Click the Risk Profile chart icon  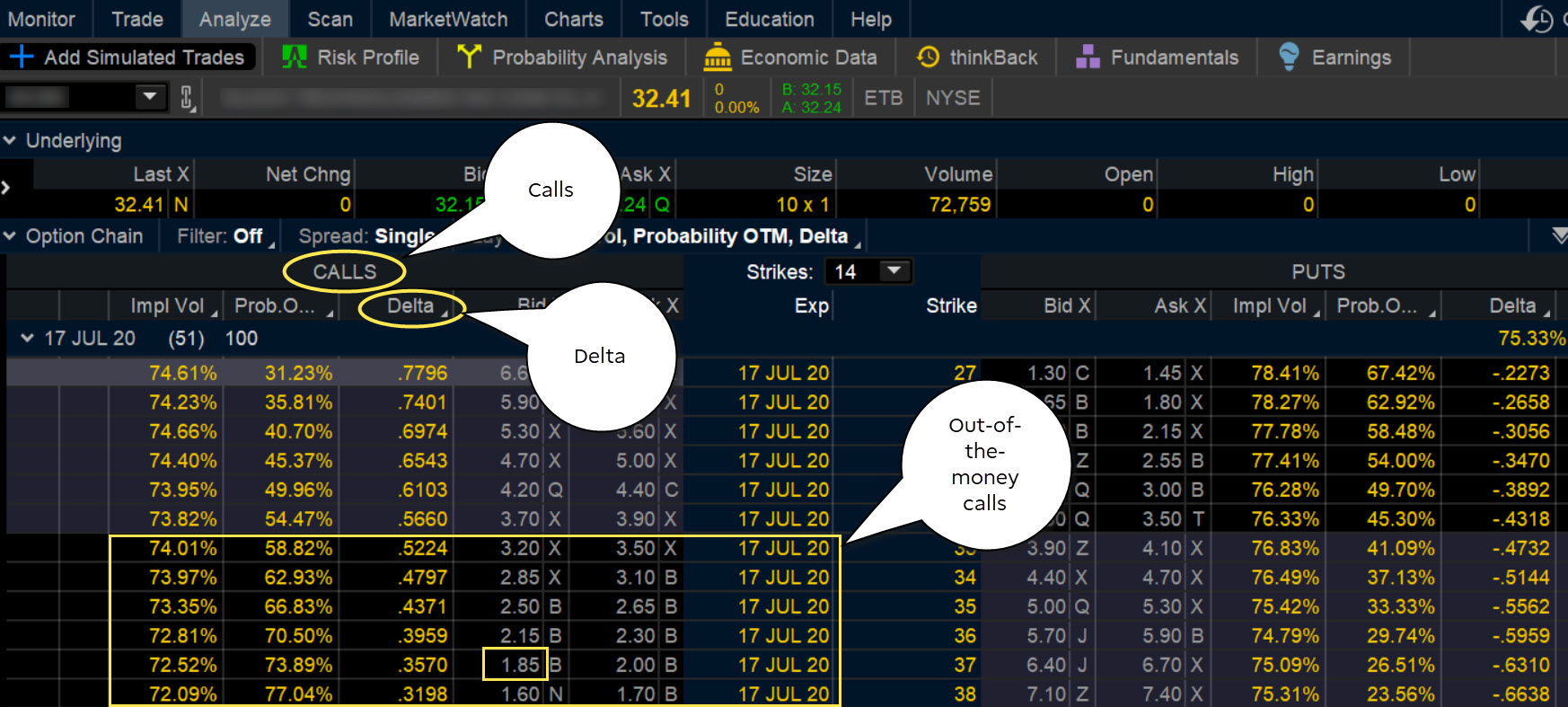295,57
